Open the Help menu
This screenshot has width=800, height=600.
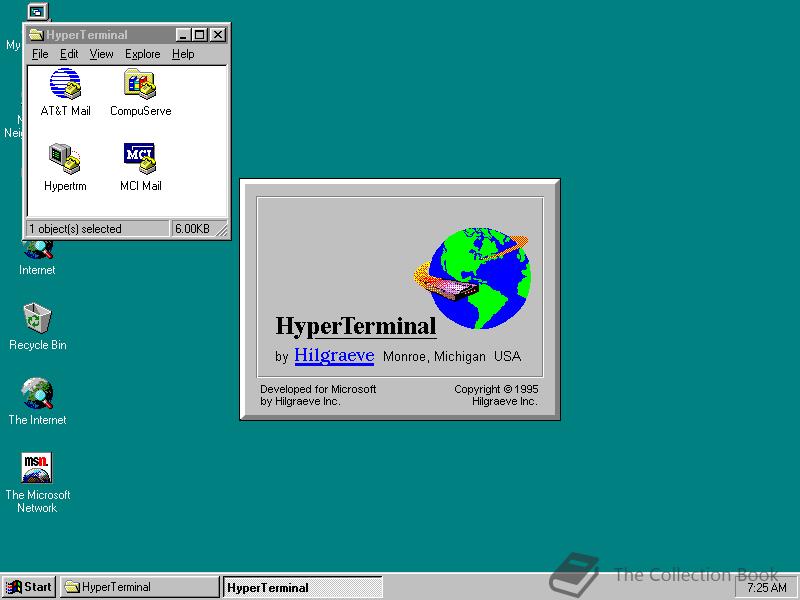click(x=183, y=54)
